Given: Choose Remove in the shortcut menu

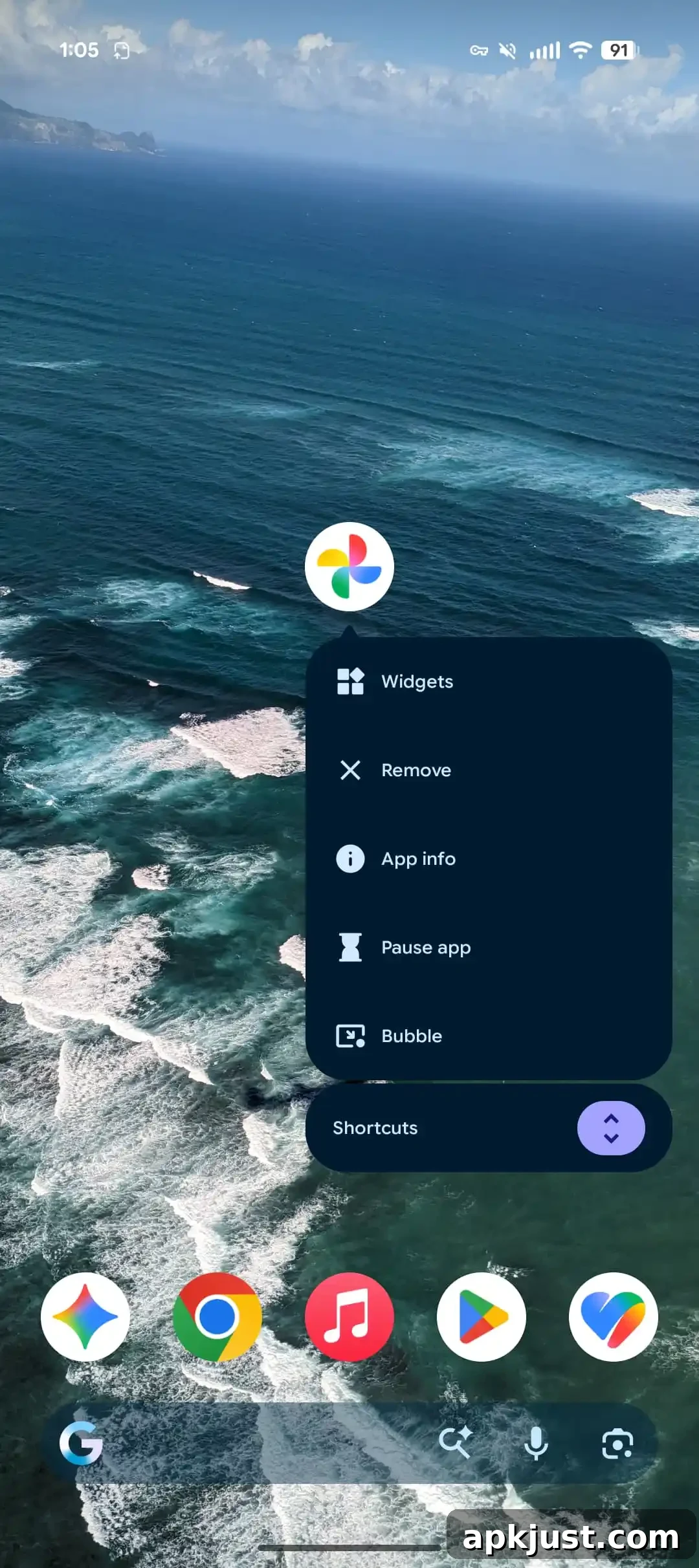Looking at the screenshot, I should pyautogui.click(x=489, y=770).
